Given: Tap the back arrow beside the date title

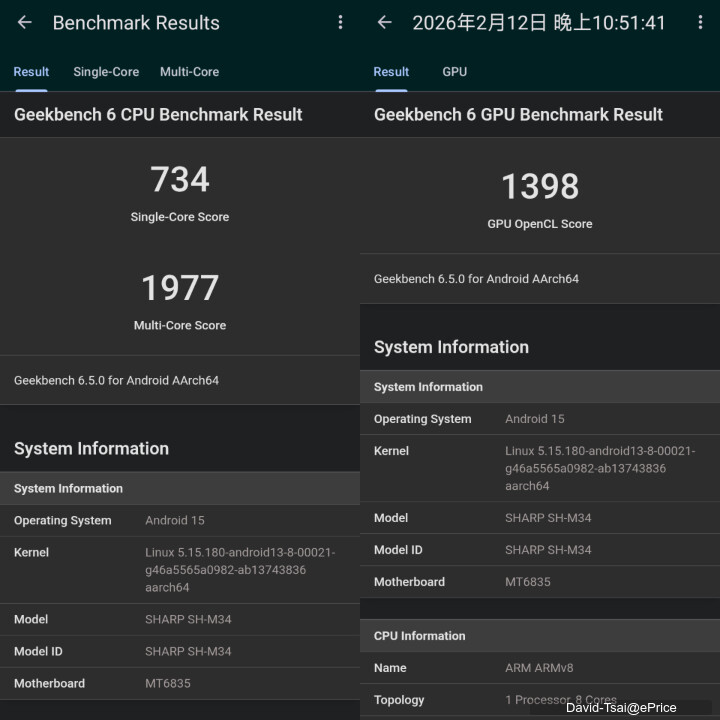Looking at the screenshot, I should [x=384, y=22].
